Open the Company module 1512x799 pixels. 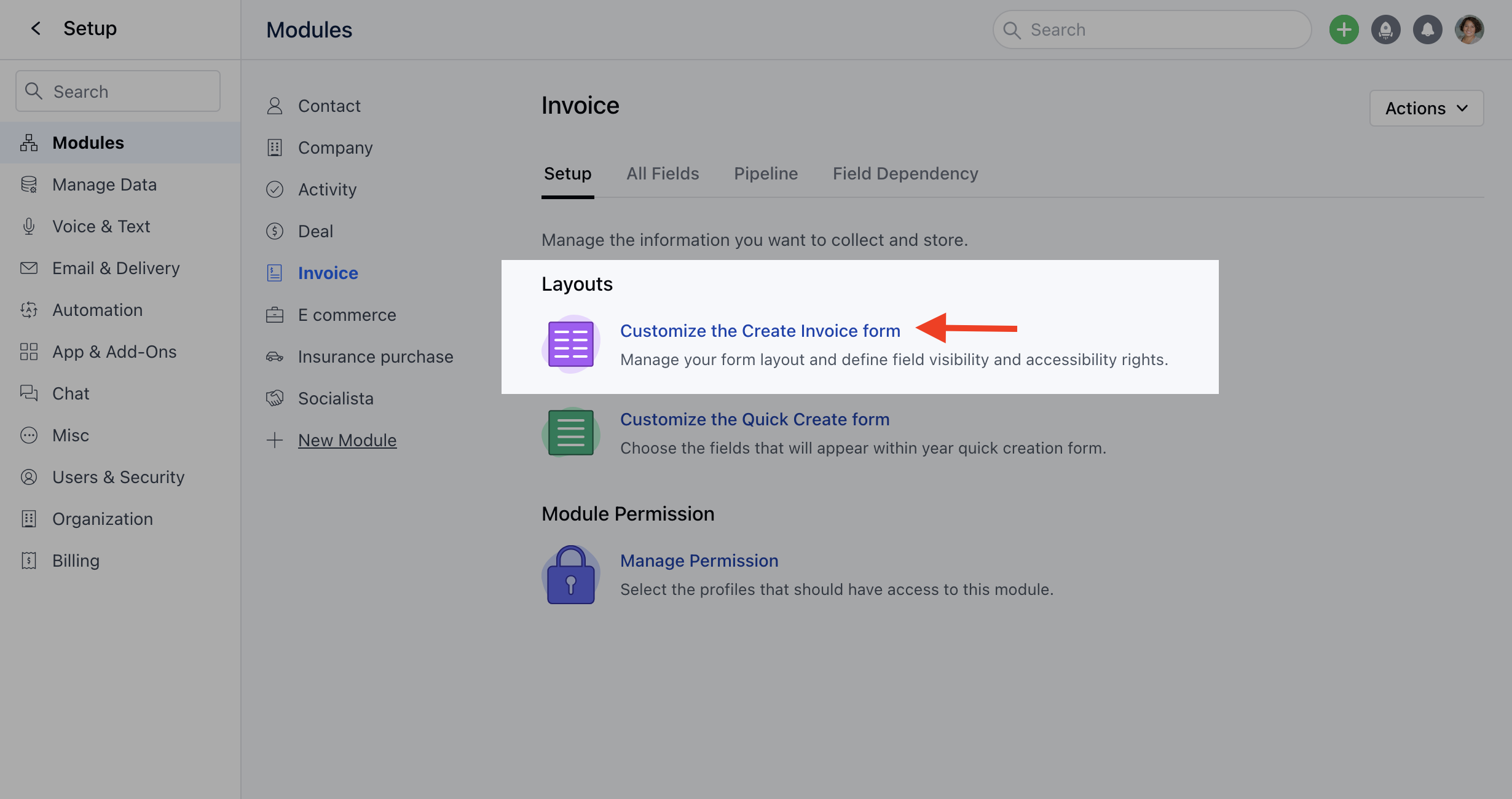tap(335, 148)
